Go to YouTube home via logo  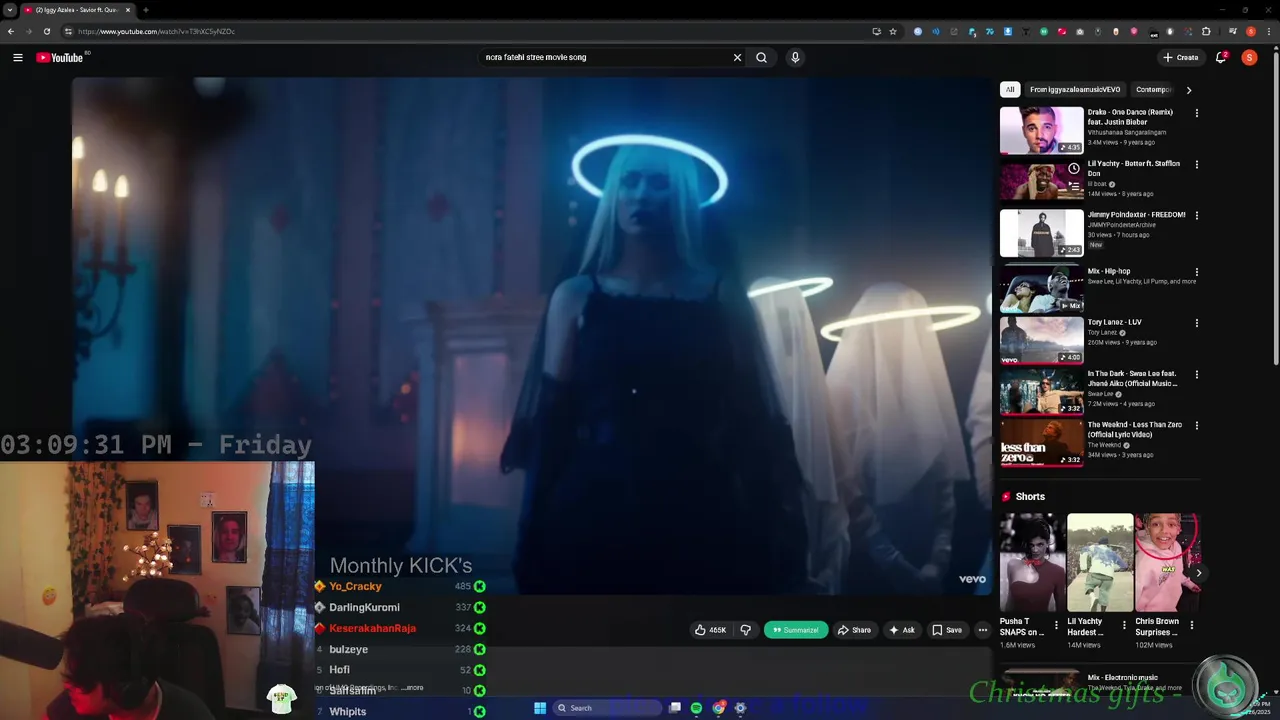pyautogui.click(x=60, y=57)
